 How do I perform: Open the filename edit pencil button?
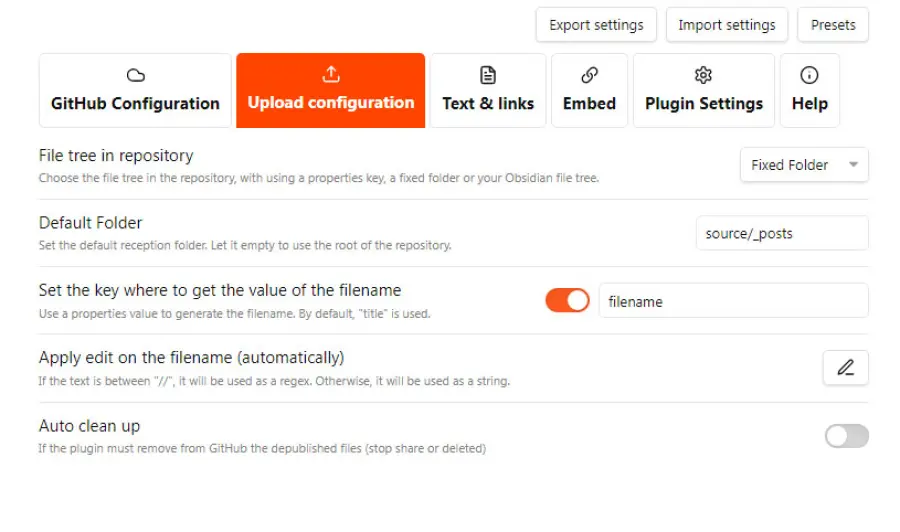click(845, 368)
